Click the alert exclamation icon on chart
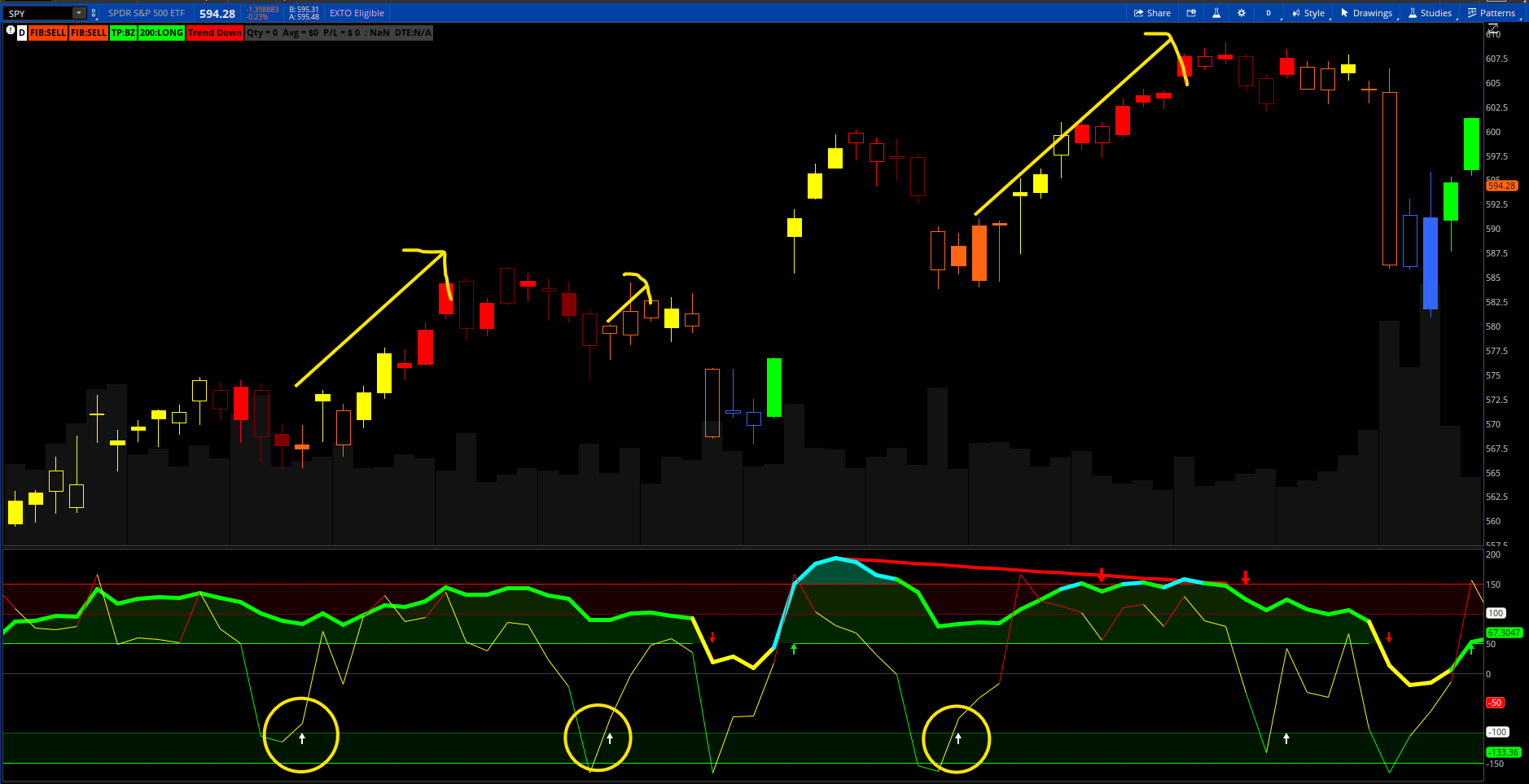Screen dimensions: 1529x784 [x=11, y=31]
